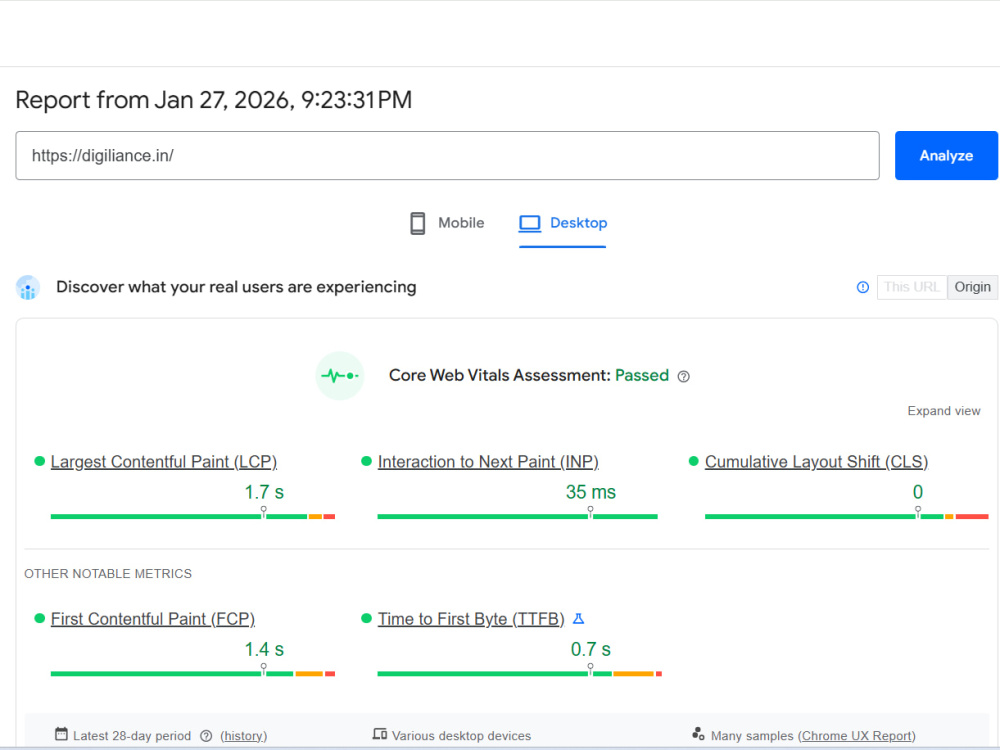Image resolution: width=1000 pixels, height=750 pixels.
Task: Click the TTFB distribution bar
Action: click(519, 673)
